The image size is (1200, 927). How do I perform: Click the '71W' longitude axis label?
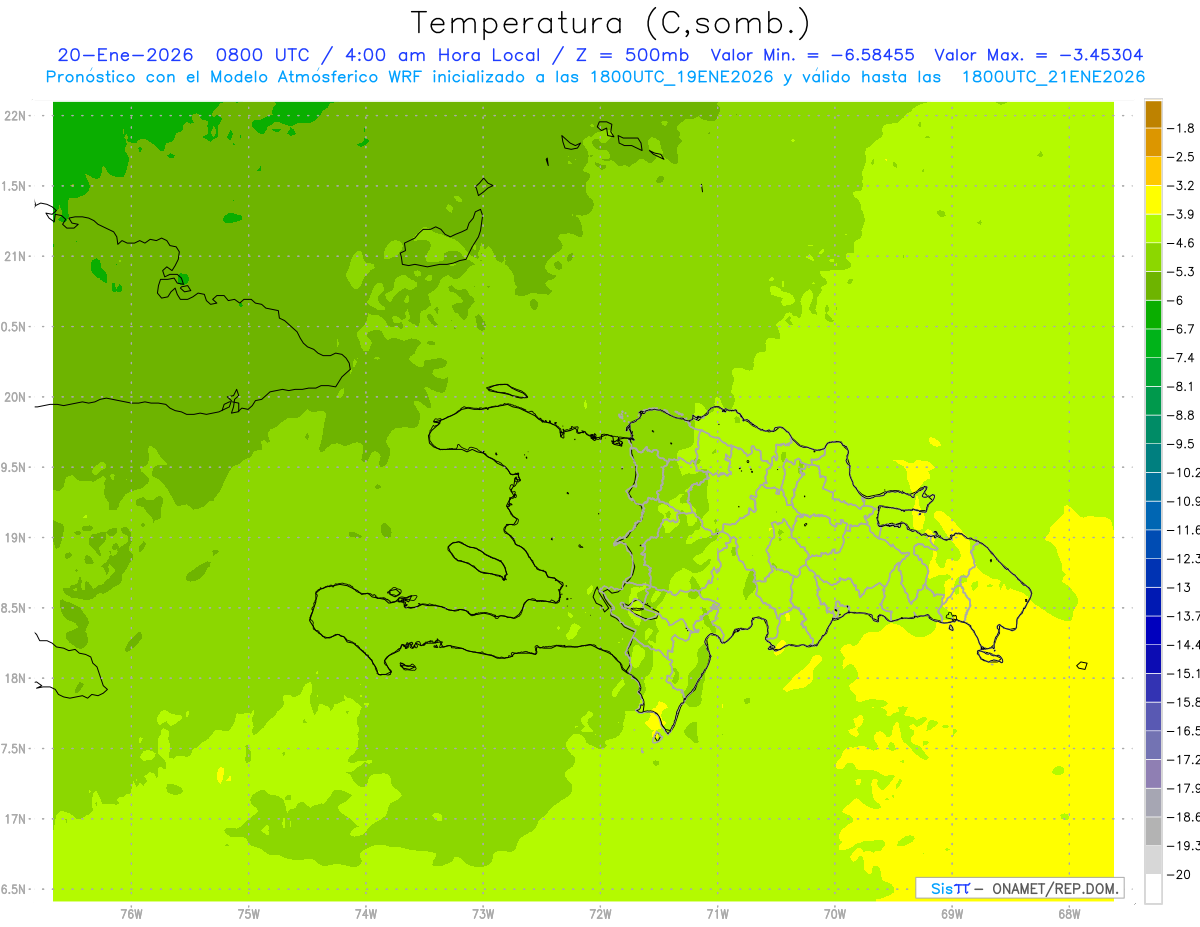pyautogui.click(x=717, y=914)
